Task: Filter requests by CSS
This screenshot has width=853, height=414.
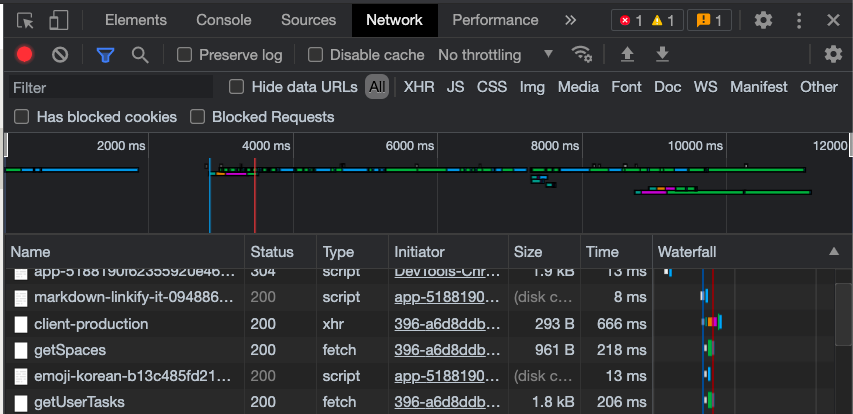Action: pyautogui.click(x=492, y=87)
